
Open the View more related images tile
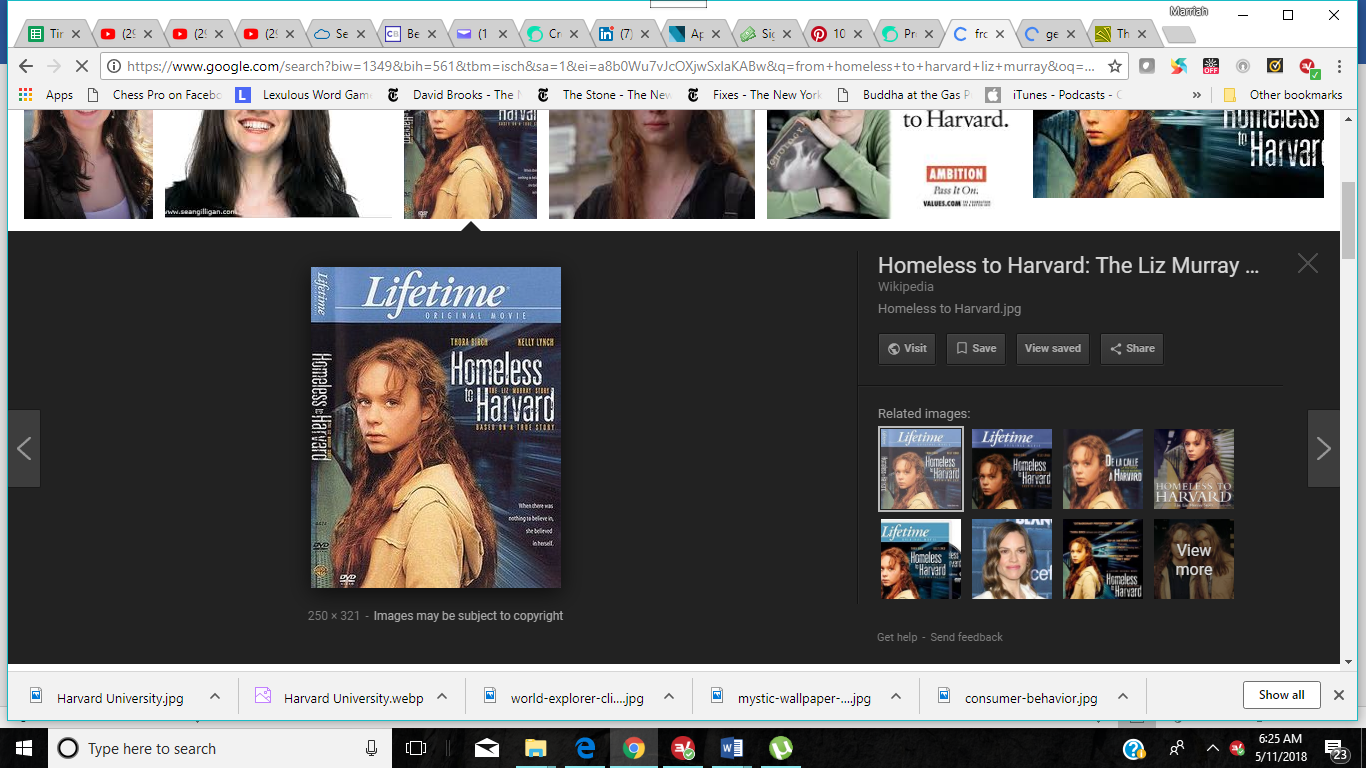tap(1194, 559)
